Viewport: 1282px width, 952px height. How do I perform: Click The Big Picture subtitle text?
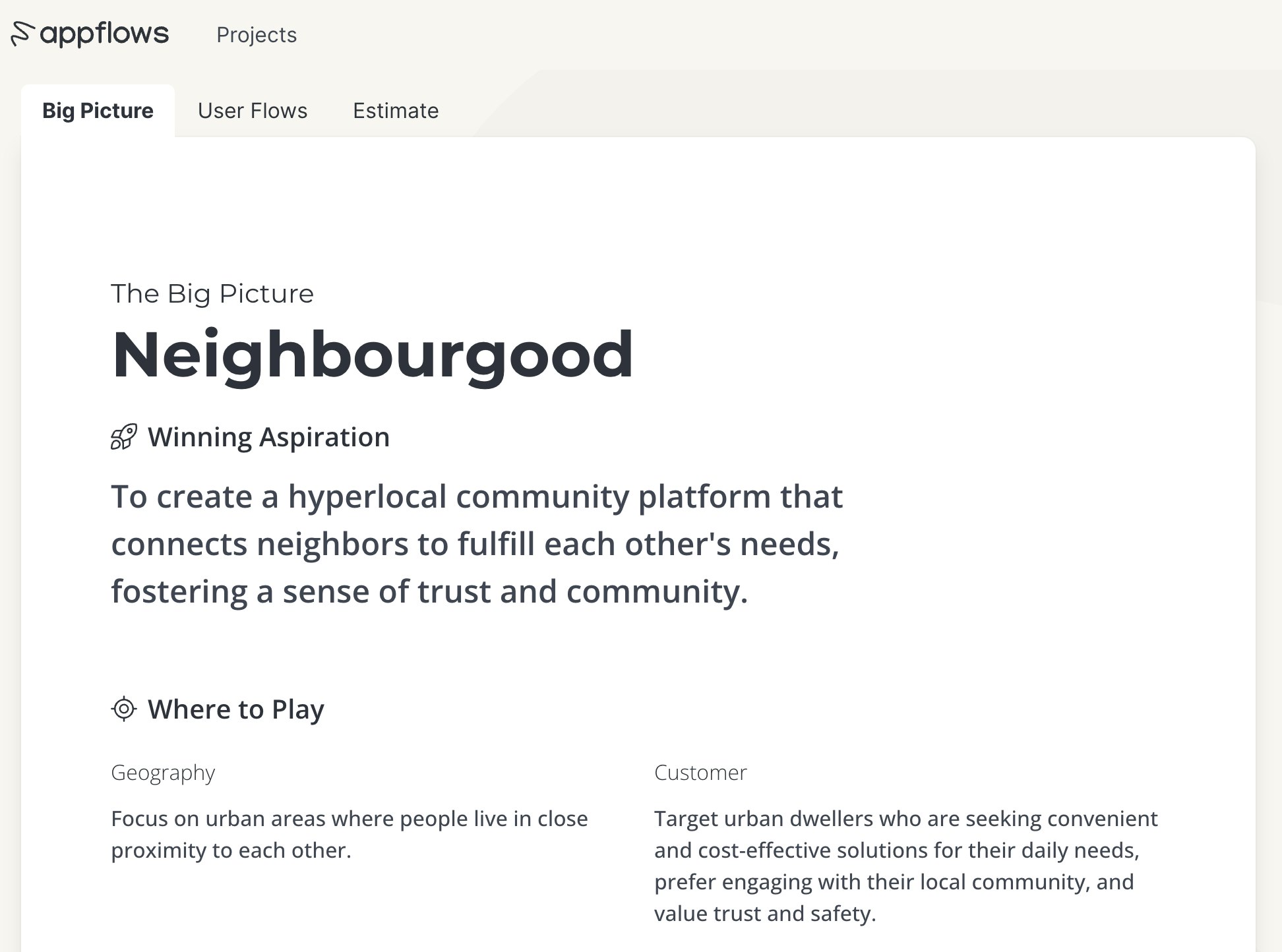click(x=212, y=293)
